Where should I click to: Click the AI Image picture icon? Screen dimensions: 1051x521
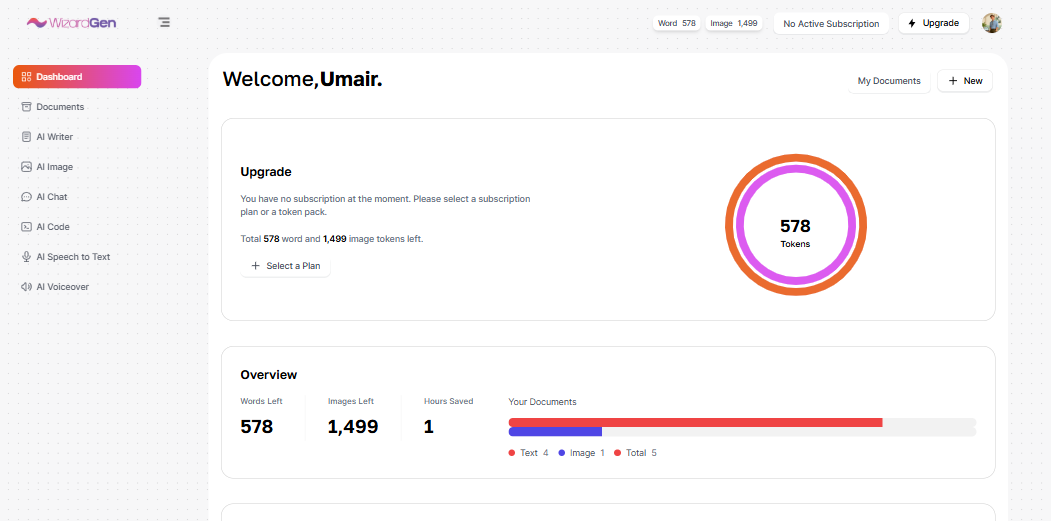[26, 167]
